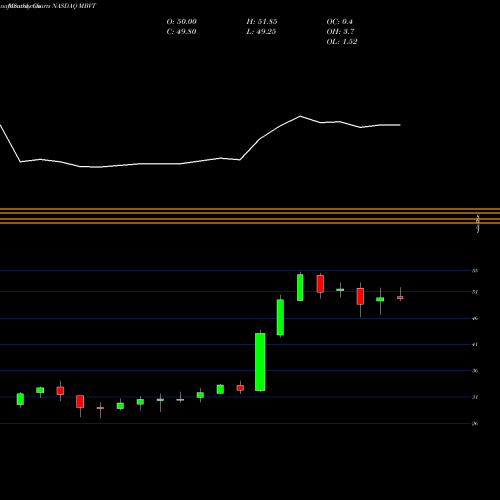The height and width of the screenshot is (500, 500).
Task: Click the NASDAQ MBVT chart title
Action: [x=74, y=6]
